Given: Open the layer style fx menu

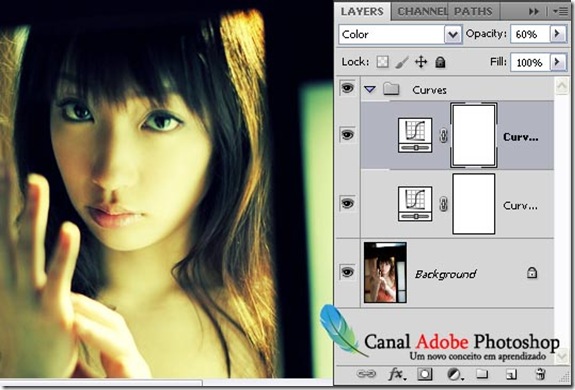Looking at the screenshot, I should (397, 374).
